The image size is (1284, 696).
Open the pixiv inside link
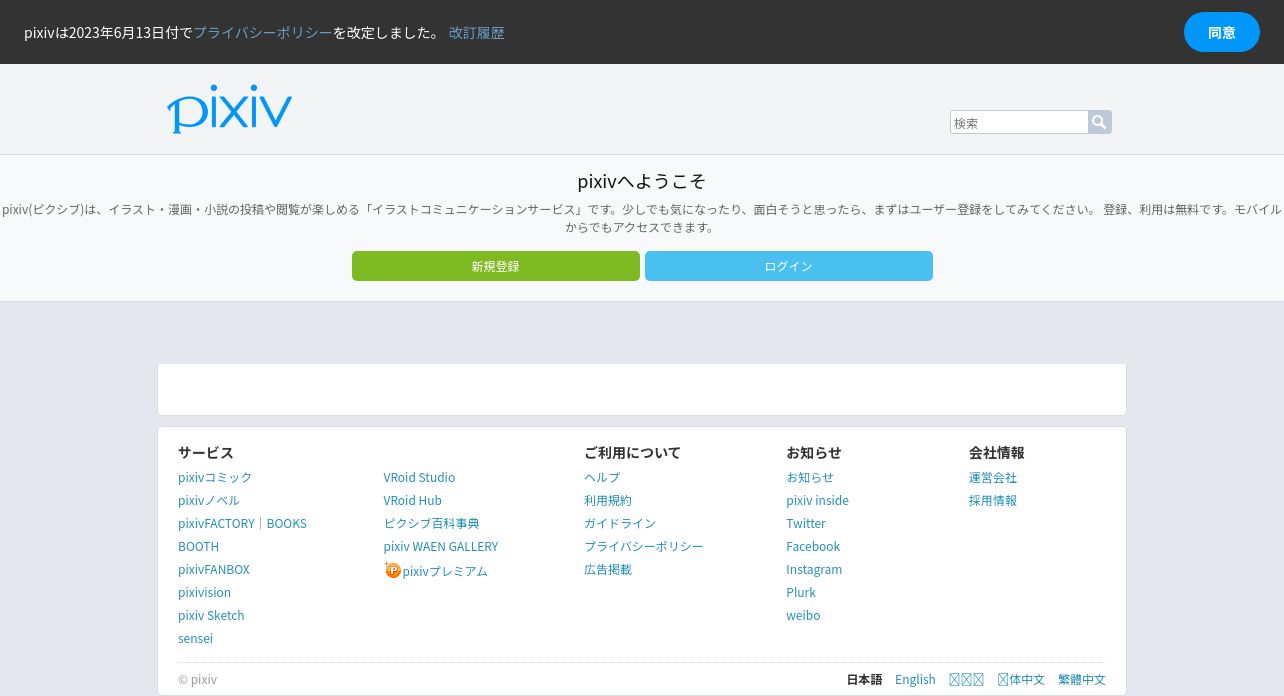click(817, 500)
